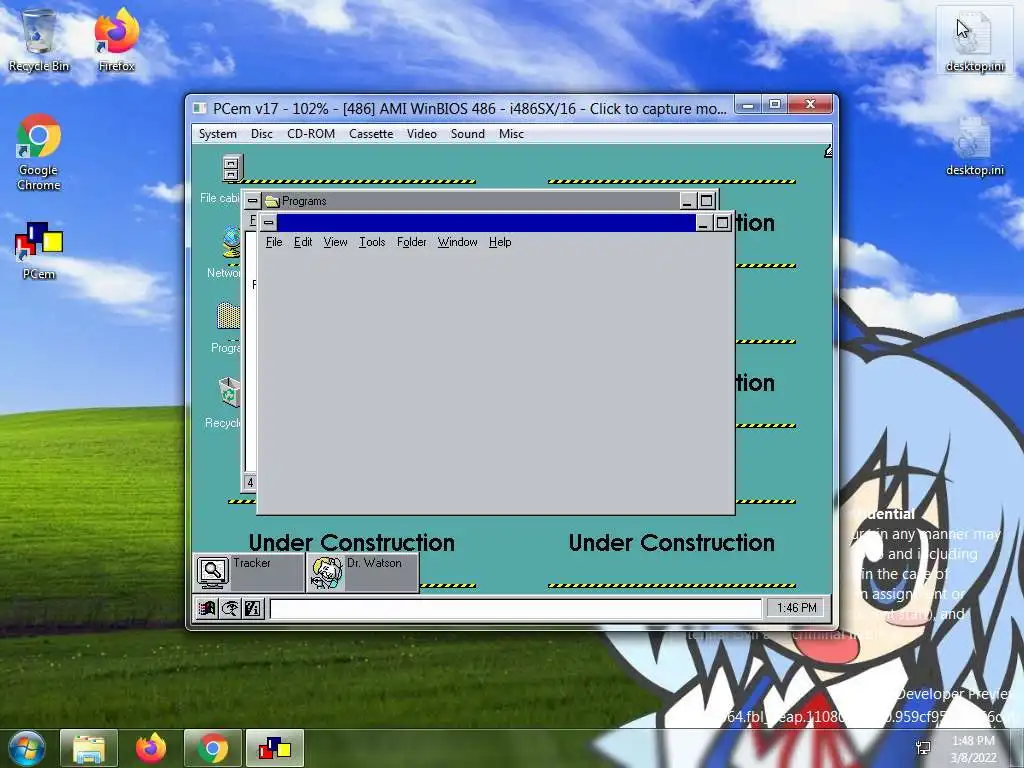Switch to Firefox in the Windows taskbar
Viewport: 1024px width, 768px height.
(151, 748)
